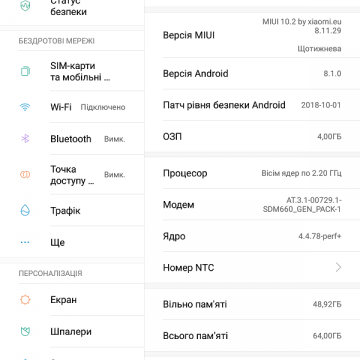
Task: Tap Патч рівня безпеки Android row
Action: pyautogui.click(x=252, y=105)
